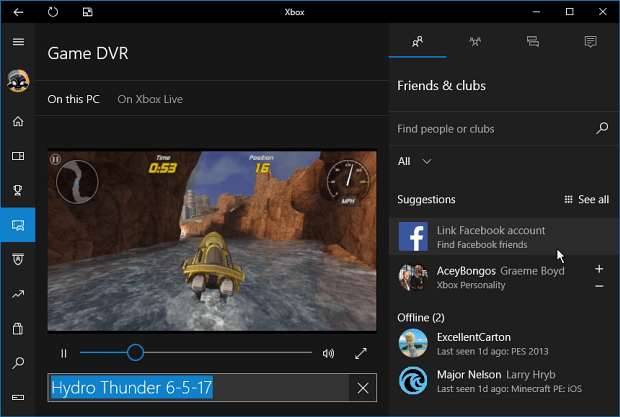The height and width of the screenshot is (417, 620).
Task: Clear the clip name with X
Action: tap(363, 388)
